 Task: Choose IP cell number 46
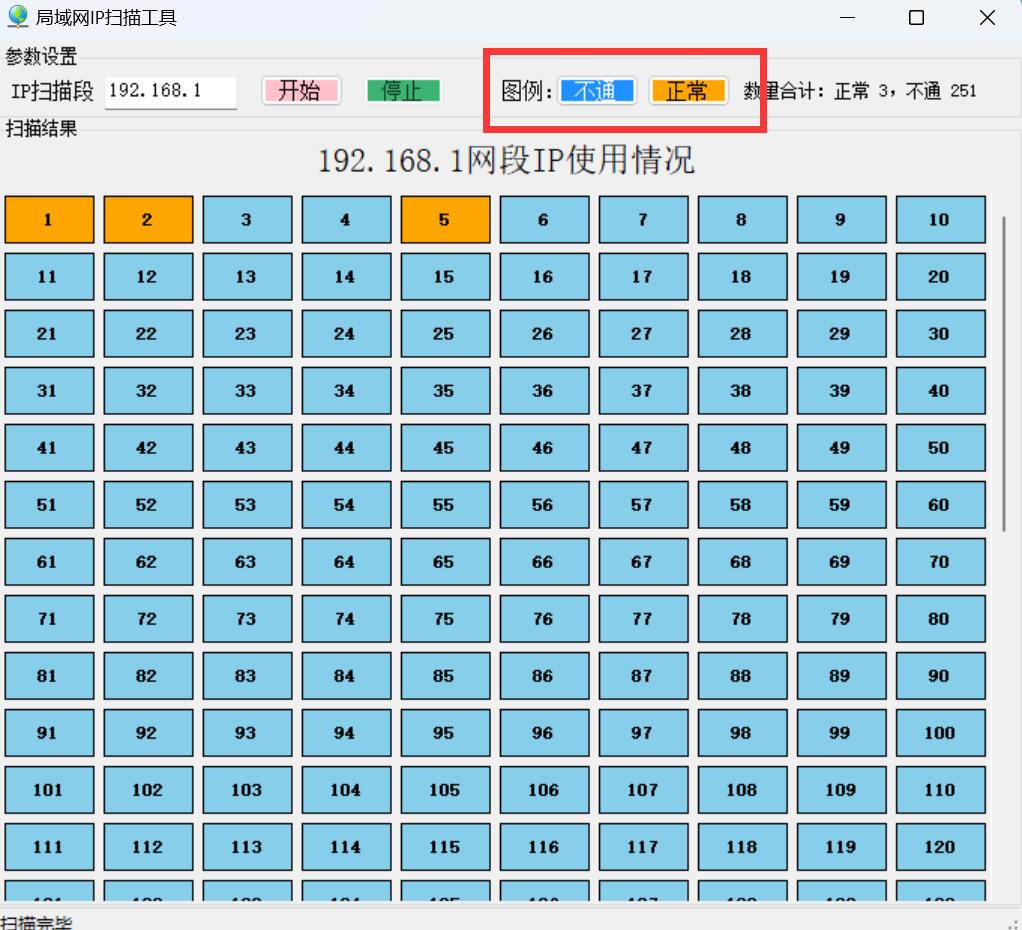click(x=544, y=448)
